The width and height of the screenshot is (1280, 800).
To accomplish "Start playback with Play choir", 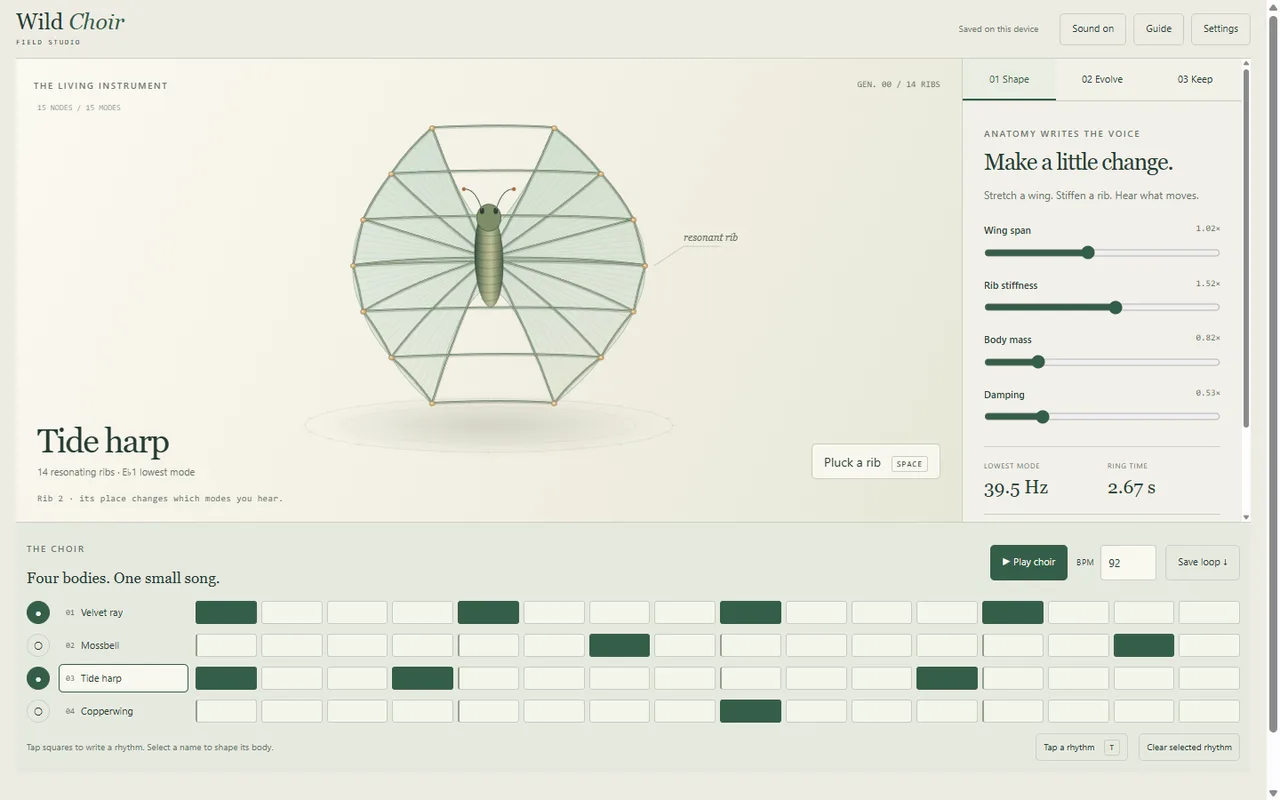I will (1029, 562).
